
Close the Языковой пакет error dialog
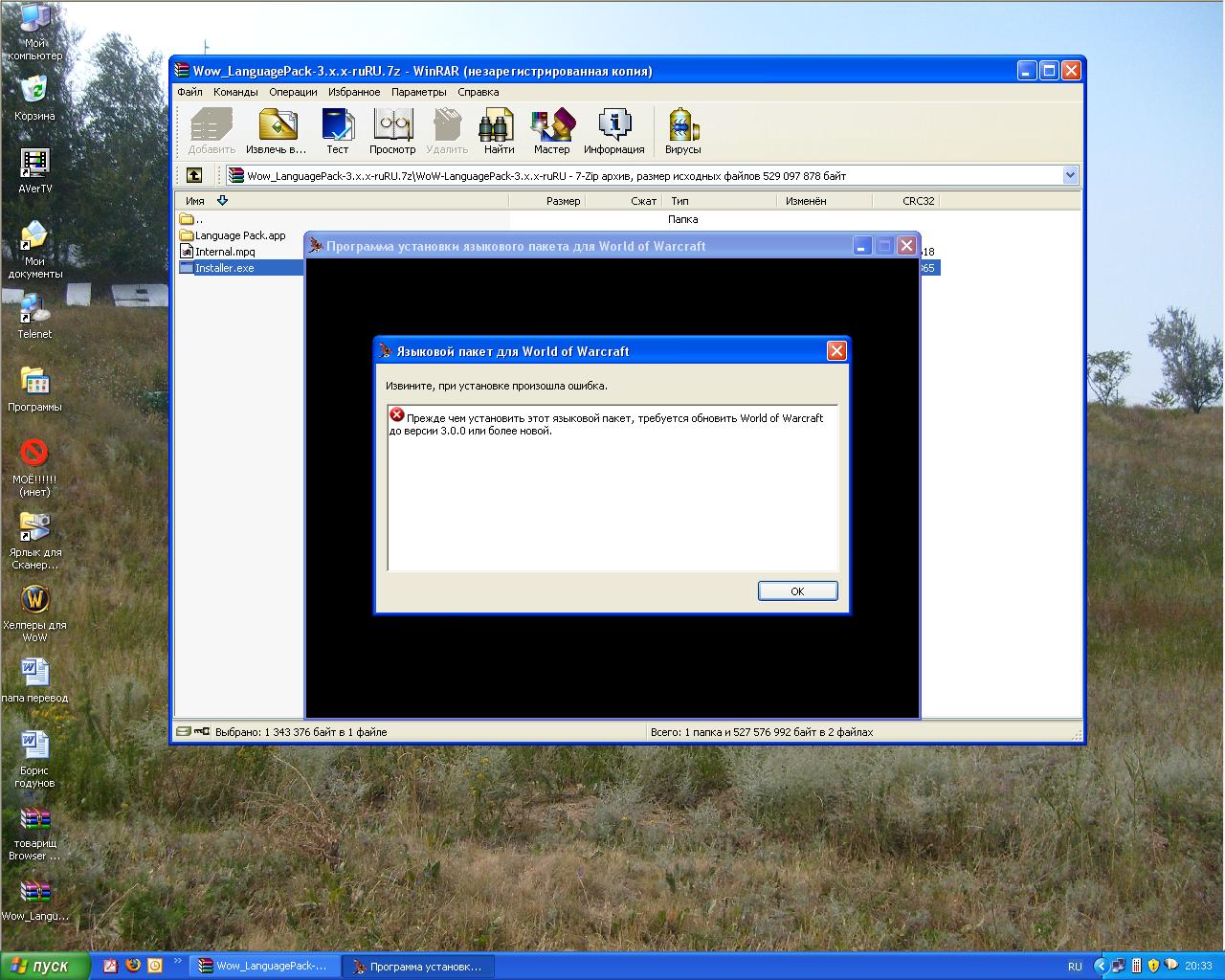(x=836, y=351)
